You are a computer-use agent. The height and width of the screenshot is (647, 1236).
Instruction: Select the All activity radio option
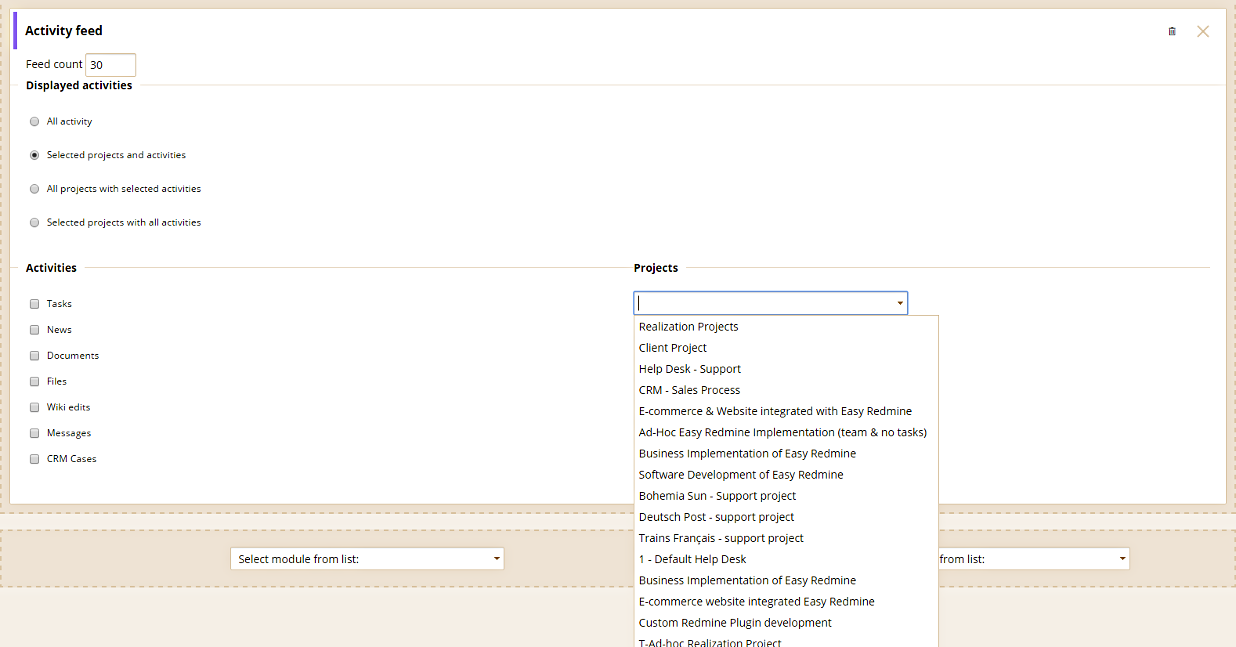[x=35, y=121]
